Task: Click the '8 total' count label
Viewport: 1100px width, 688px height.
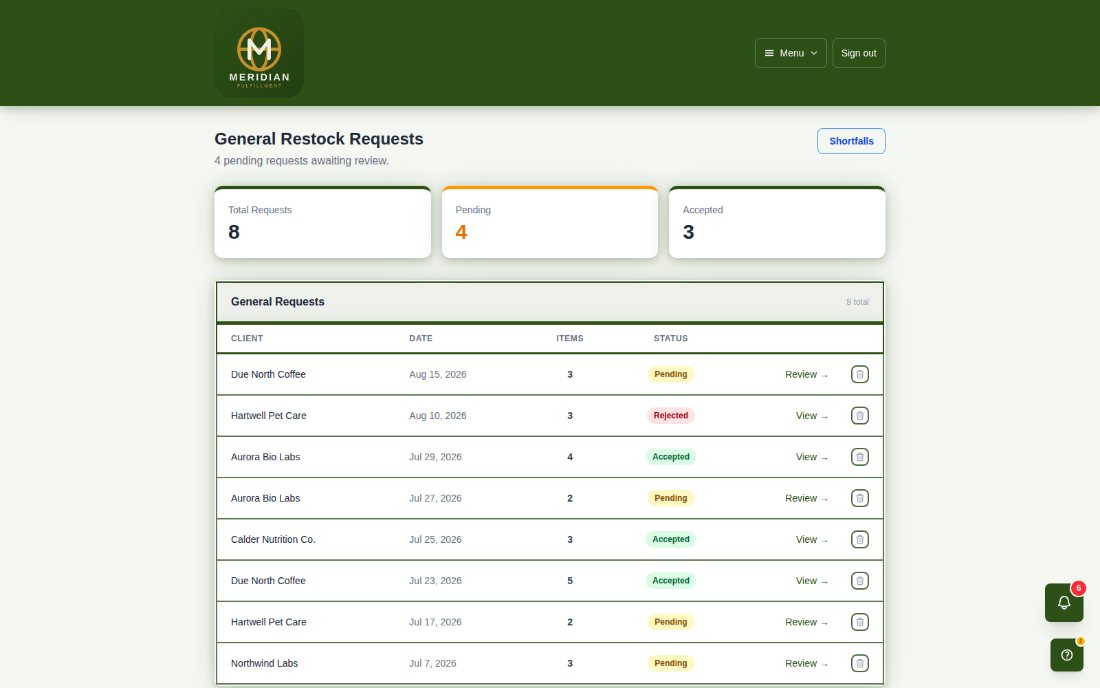Action: pyautogui.click(x=857, y=302)
